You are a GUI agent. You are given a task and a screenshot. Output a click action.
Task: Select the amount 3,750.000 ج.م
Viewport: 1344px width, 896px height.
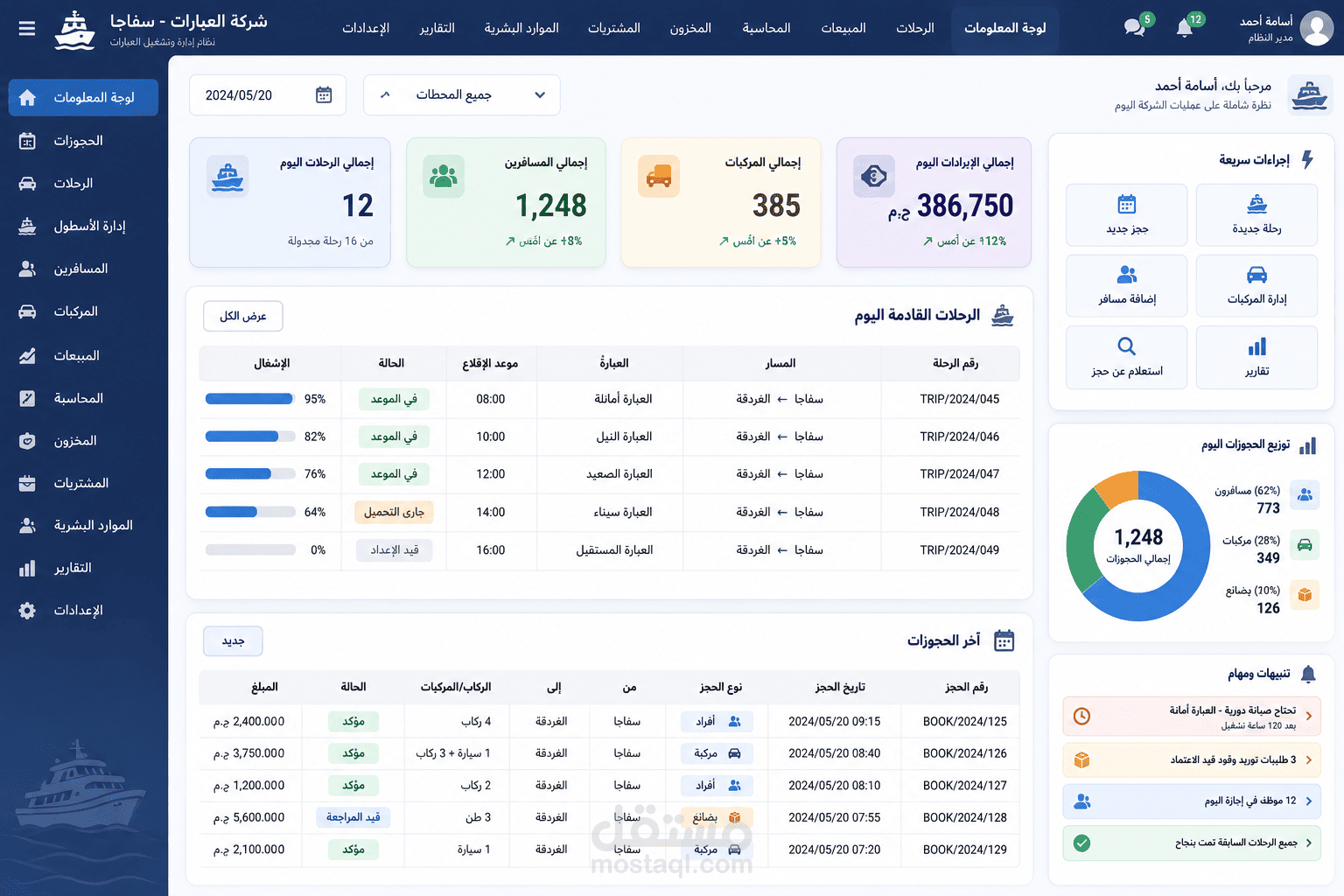point(248,753)
